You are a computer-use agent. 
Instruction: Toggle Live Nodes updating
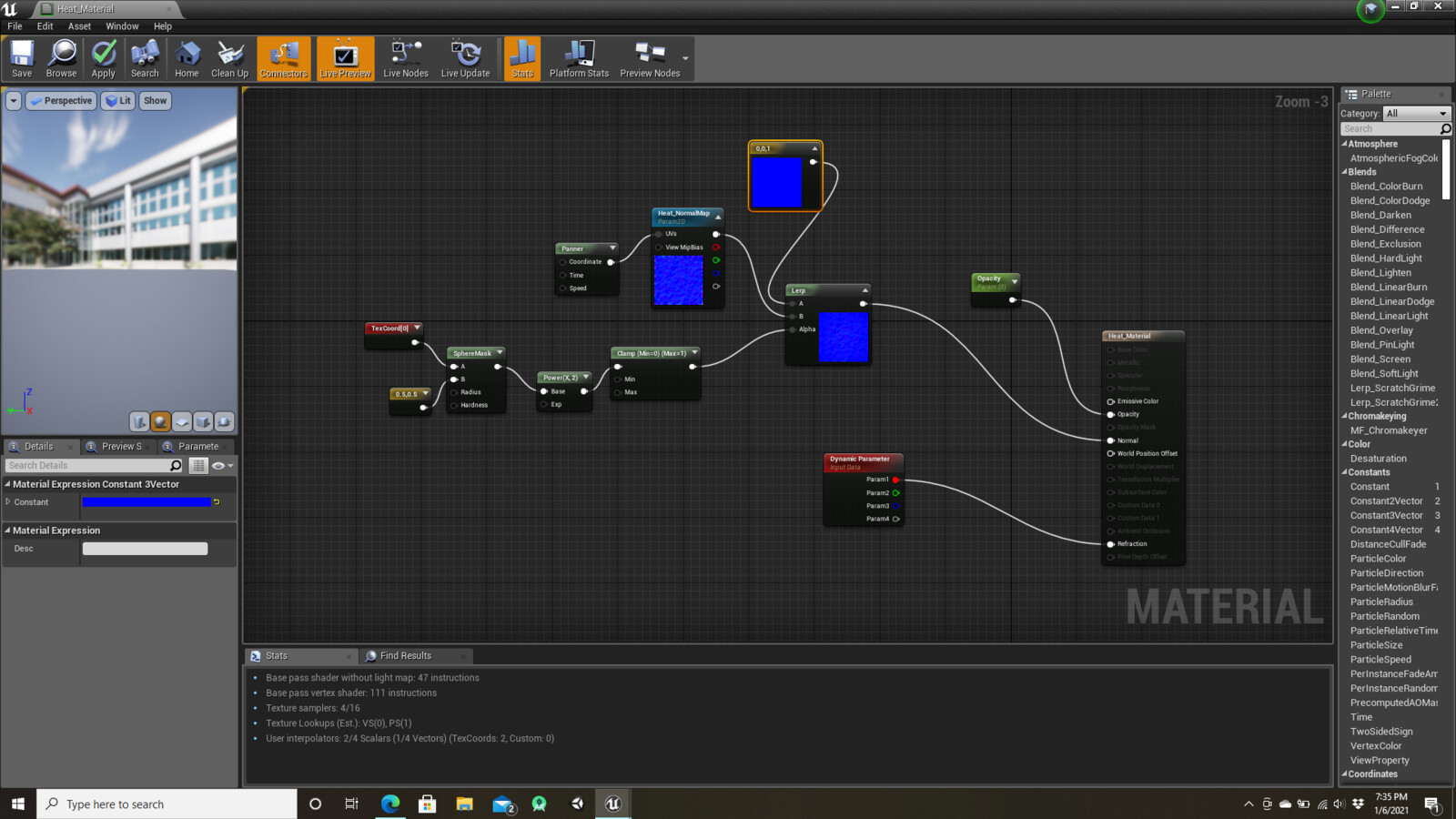point(406,59)
